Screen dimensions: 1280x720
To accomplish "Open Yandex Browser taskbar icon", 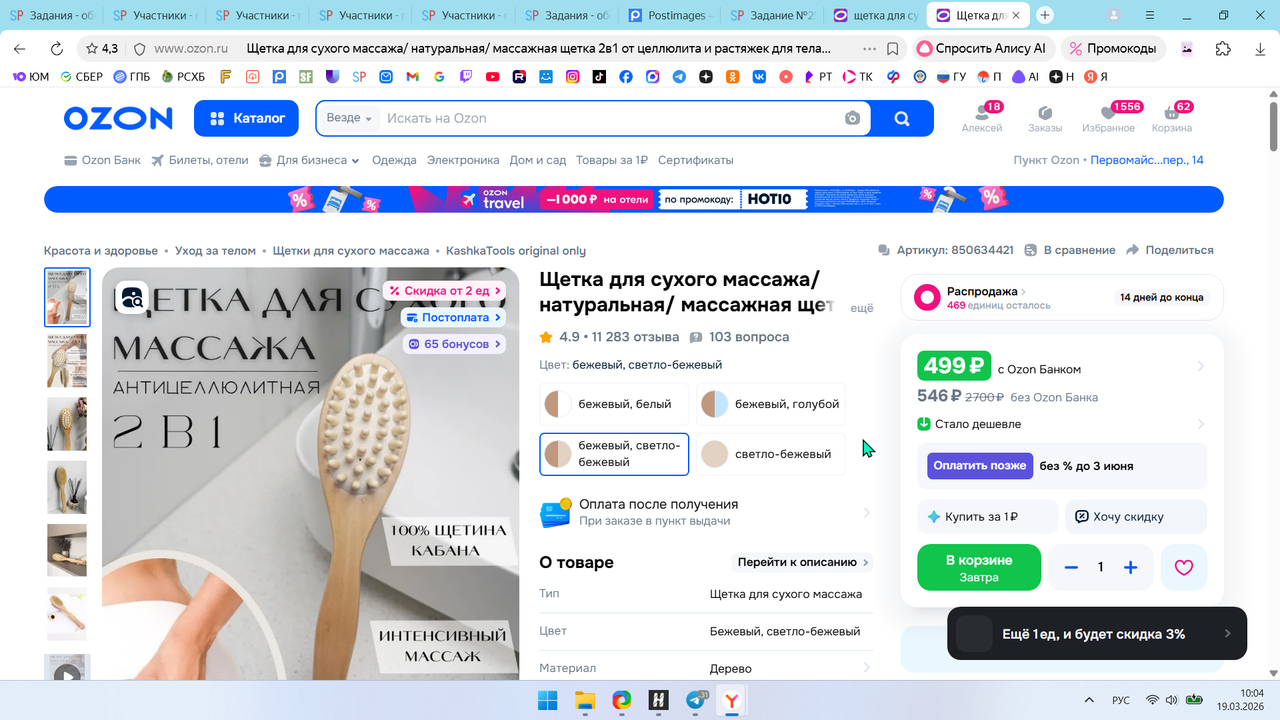I will tap(732, 700).
